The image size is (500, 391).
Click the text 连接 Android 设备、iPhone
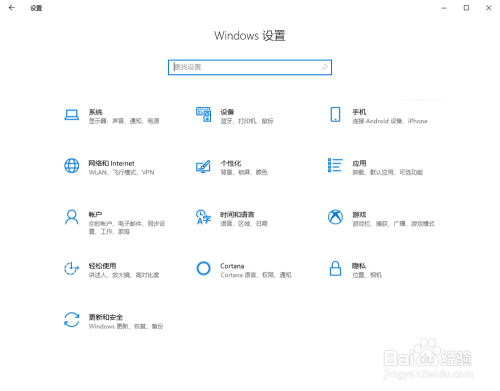tap(390, 121)
